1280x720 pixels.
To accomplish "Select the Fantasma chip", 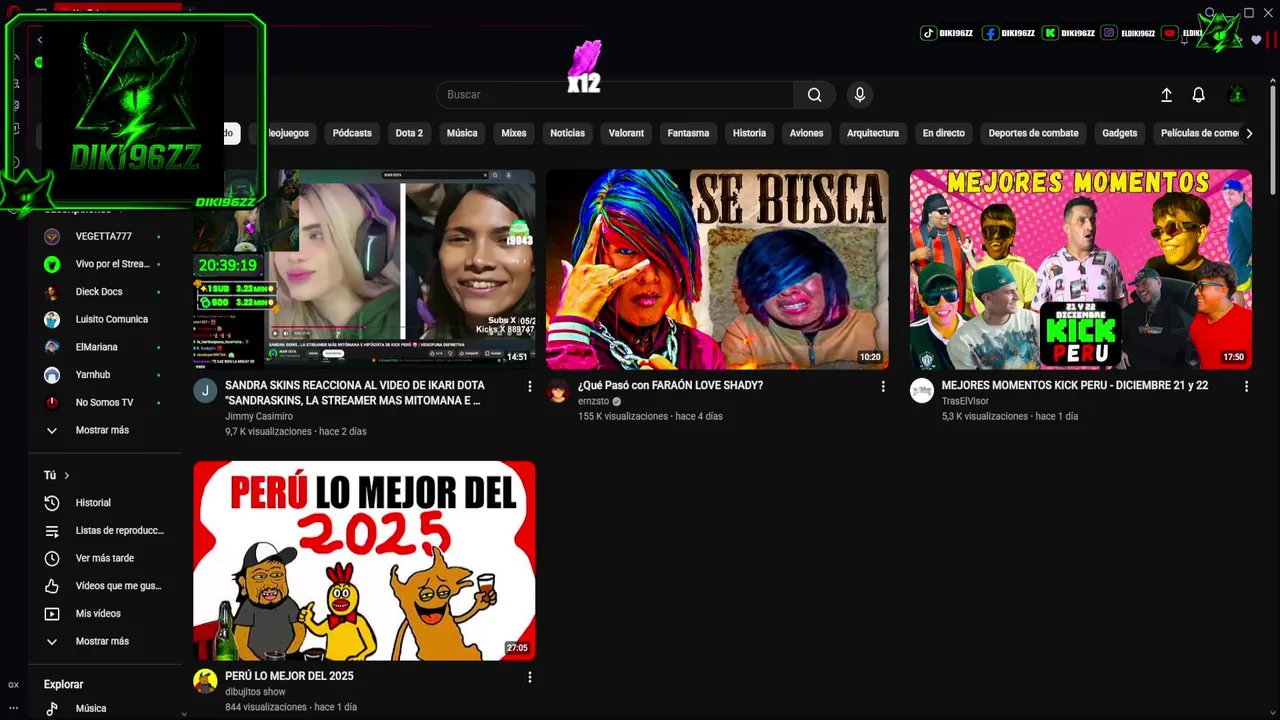I will (x=688, y=133).
